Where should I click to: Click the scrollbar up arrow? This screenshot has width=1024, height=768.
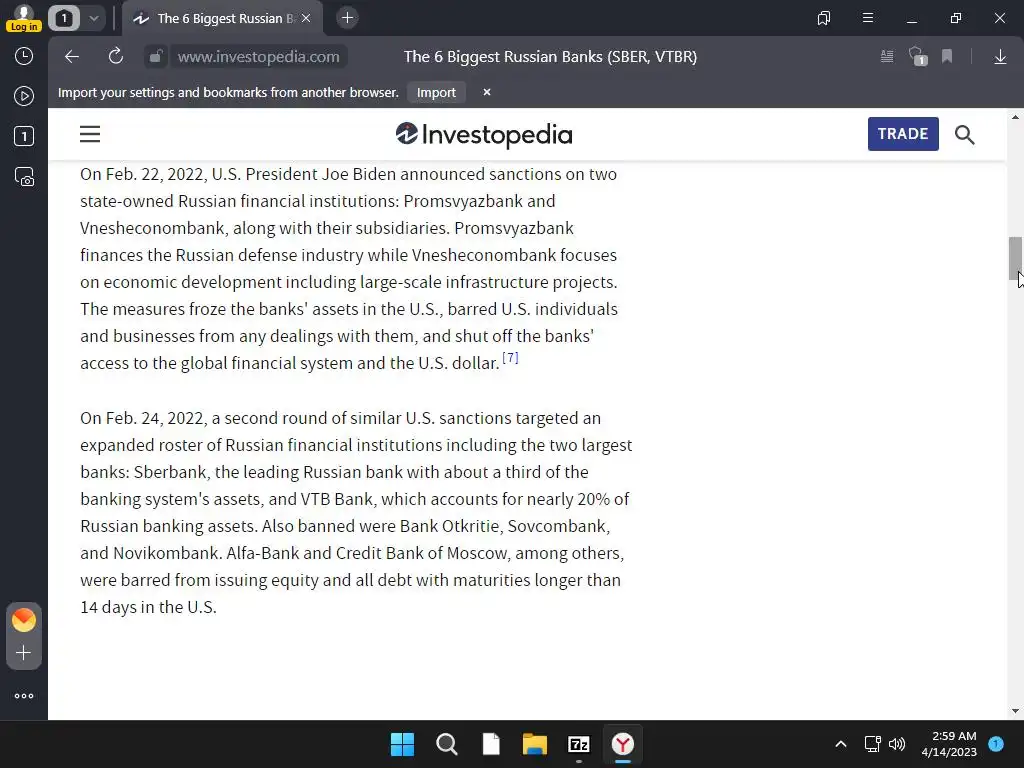[1015, 118]
